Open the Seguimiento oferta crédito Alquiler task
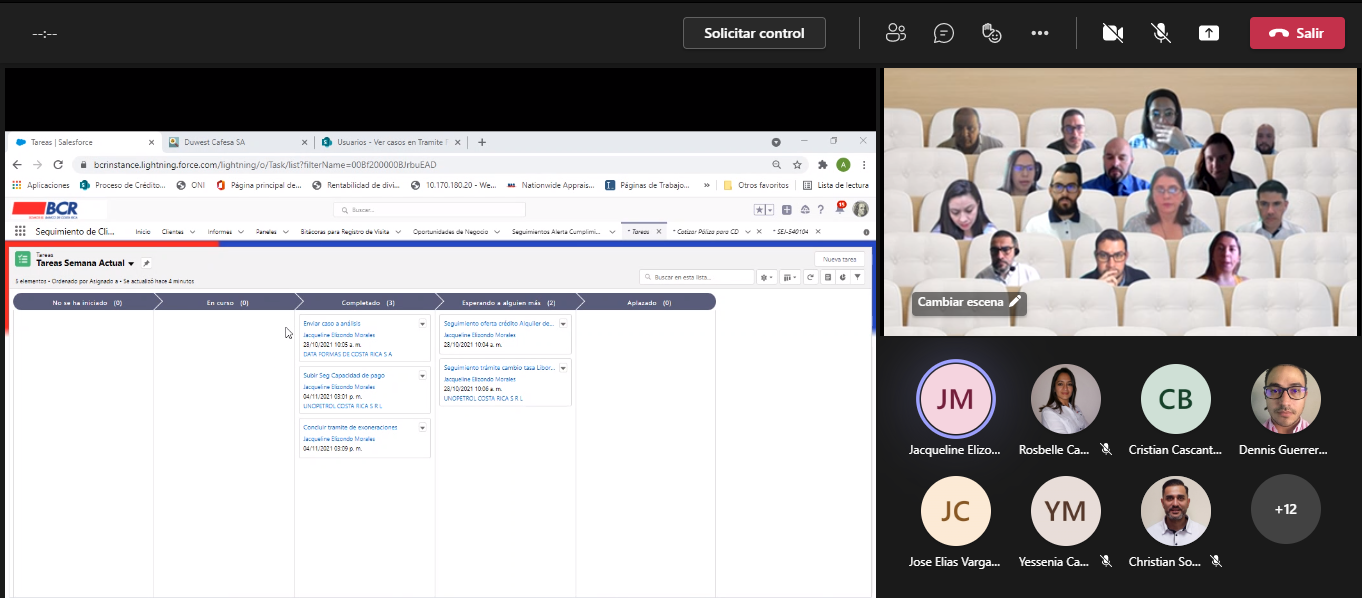The width and height of the screenshot is (1362, 598). point(498,323)
